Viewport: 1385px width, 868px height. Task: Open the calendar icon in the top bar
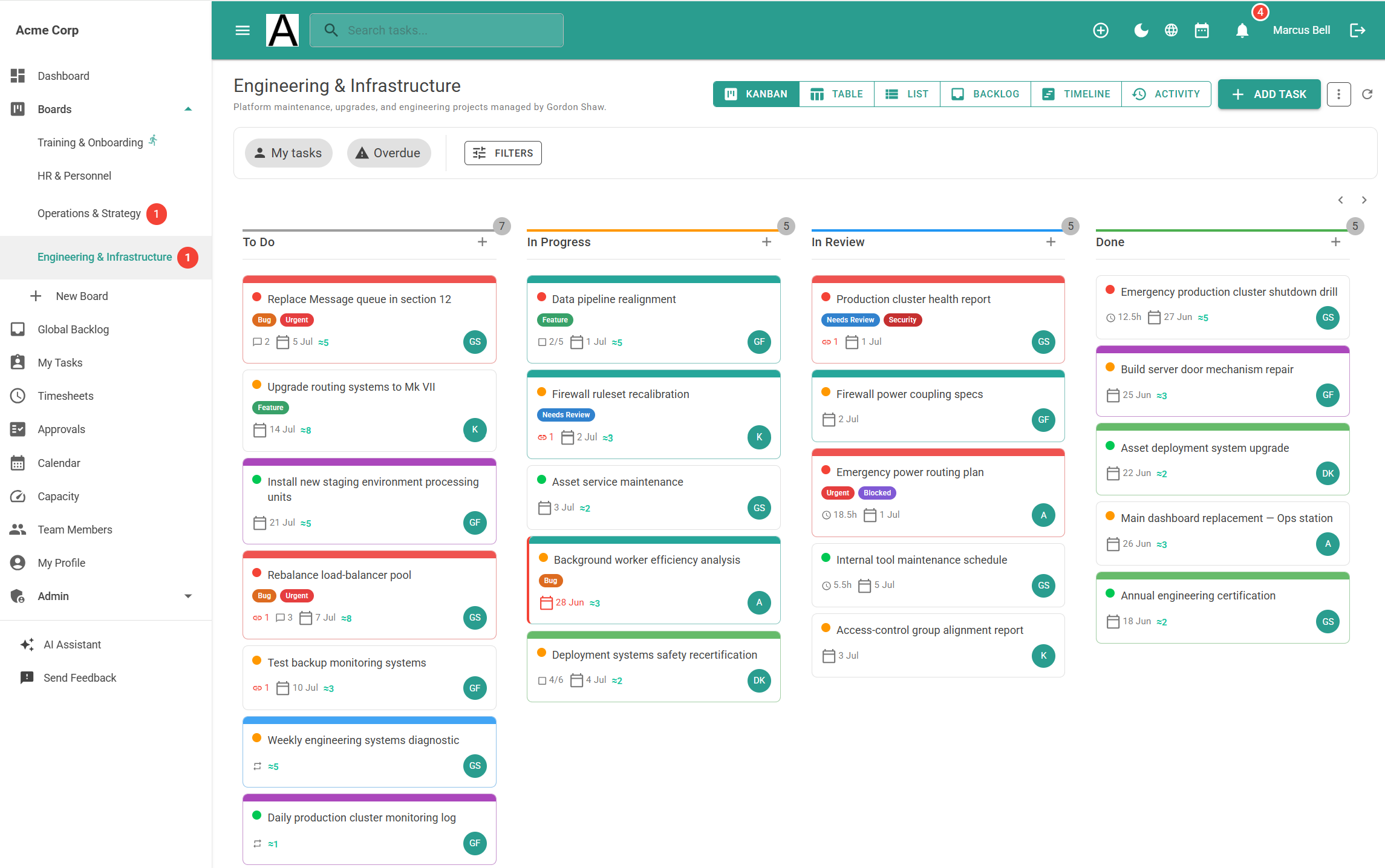[x=1202, y=30]
